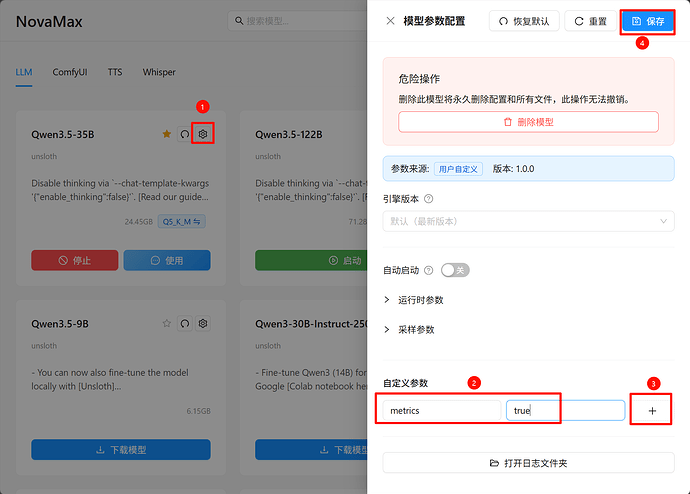Click help icon next to 引擎版本
This screenshot has width=690, height=494.
(x=428, y=199)
